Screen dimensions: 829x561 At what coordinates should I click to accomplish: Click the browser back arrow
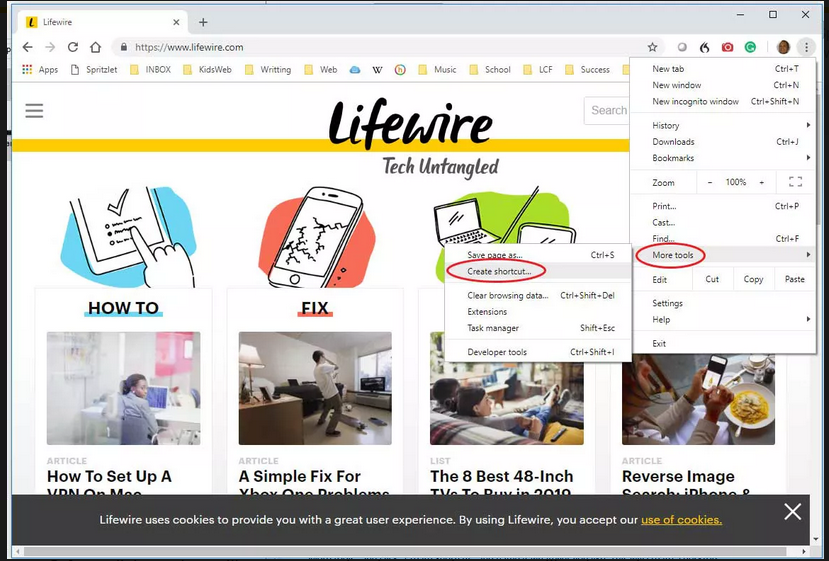point(27,47)
